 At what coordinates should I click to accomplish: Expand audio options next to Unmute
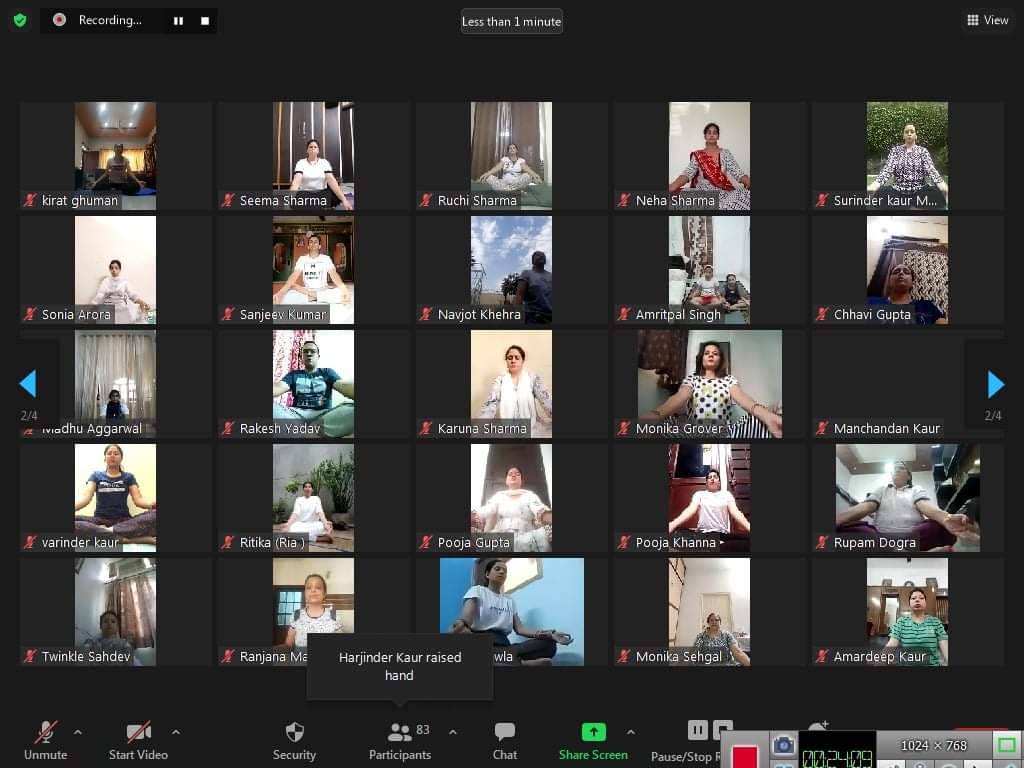point(78,732)
